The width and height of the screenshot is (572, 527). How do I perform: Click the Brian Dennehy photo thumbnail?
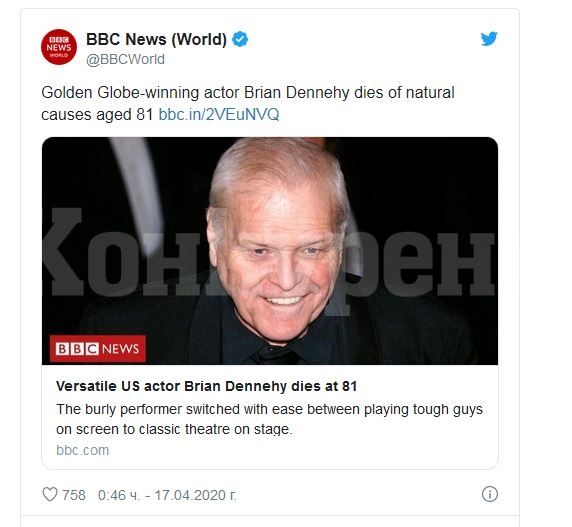[270, 251]
